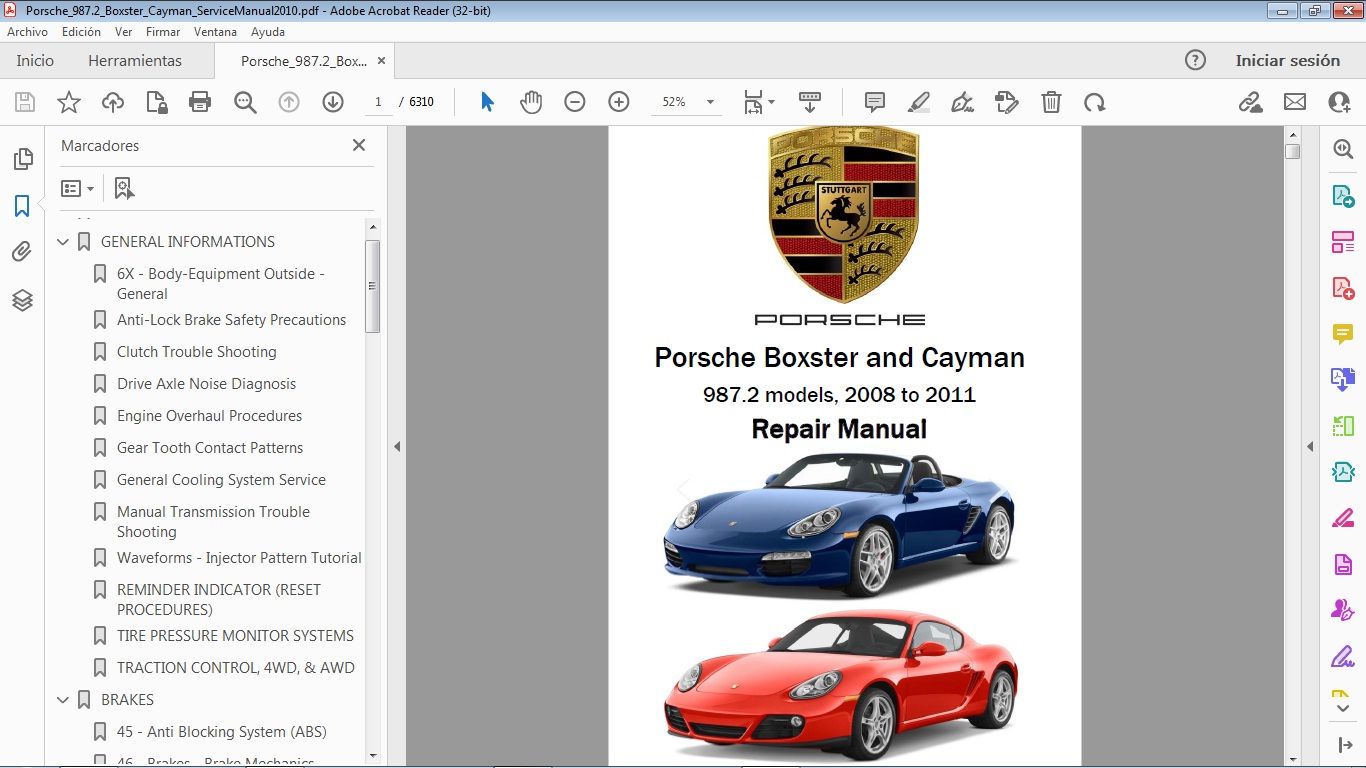The width and height of the screenshot is (1366, 768).
Task: Toggle the Page thumbnails panel
Action: point(22,159)
